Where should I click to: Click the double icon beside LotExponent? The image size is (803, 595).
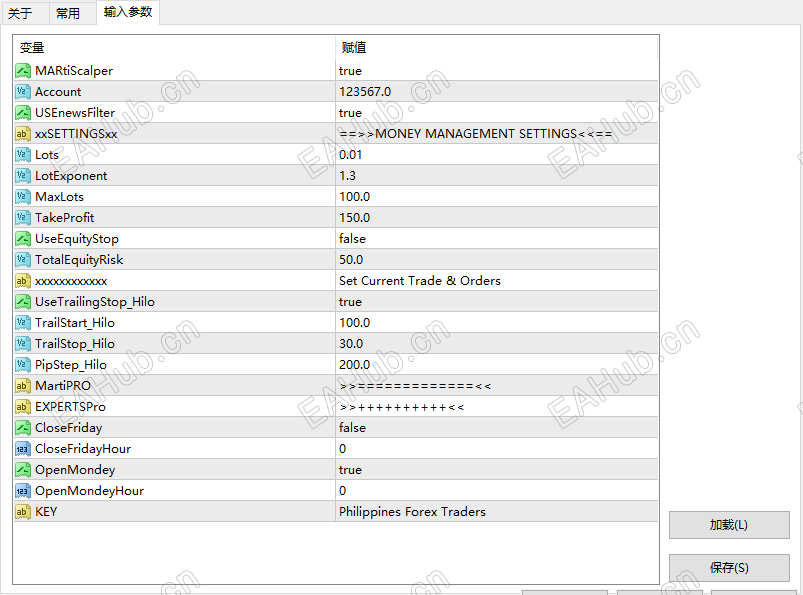tap(23, 176)
